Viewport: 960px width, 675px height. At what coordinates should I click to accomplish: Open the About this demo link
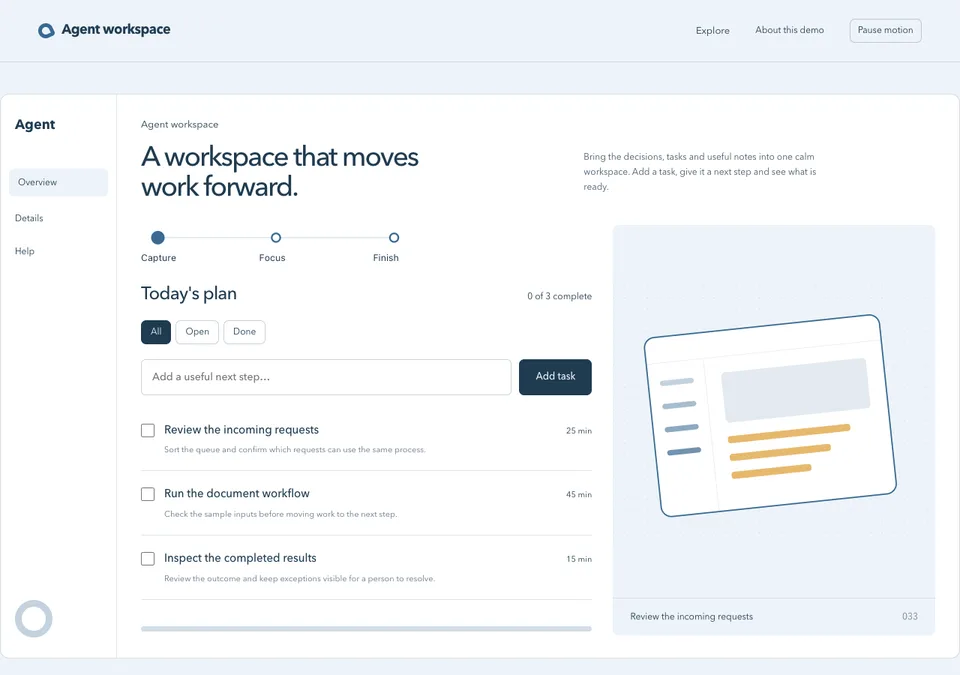(x=789, y=30)
